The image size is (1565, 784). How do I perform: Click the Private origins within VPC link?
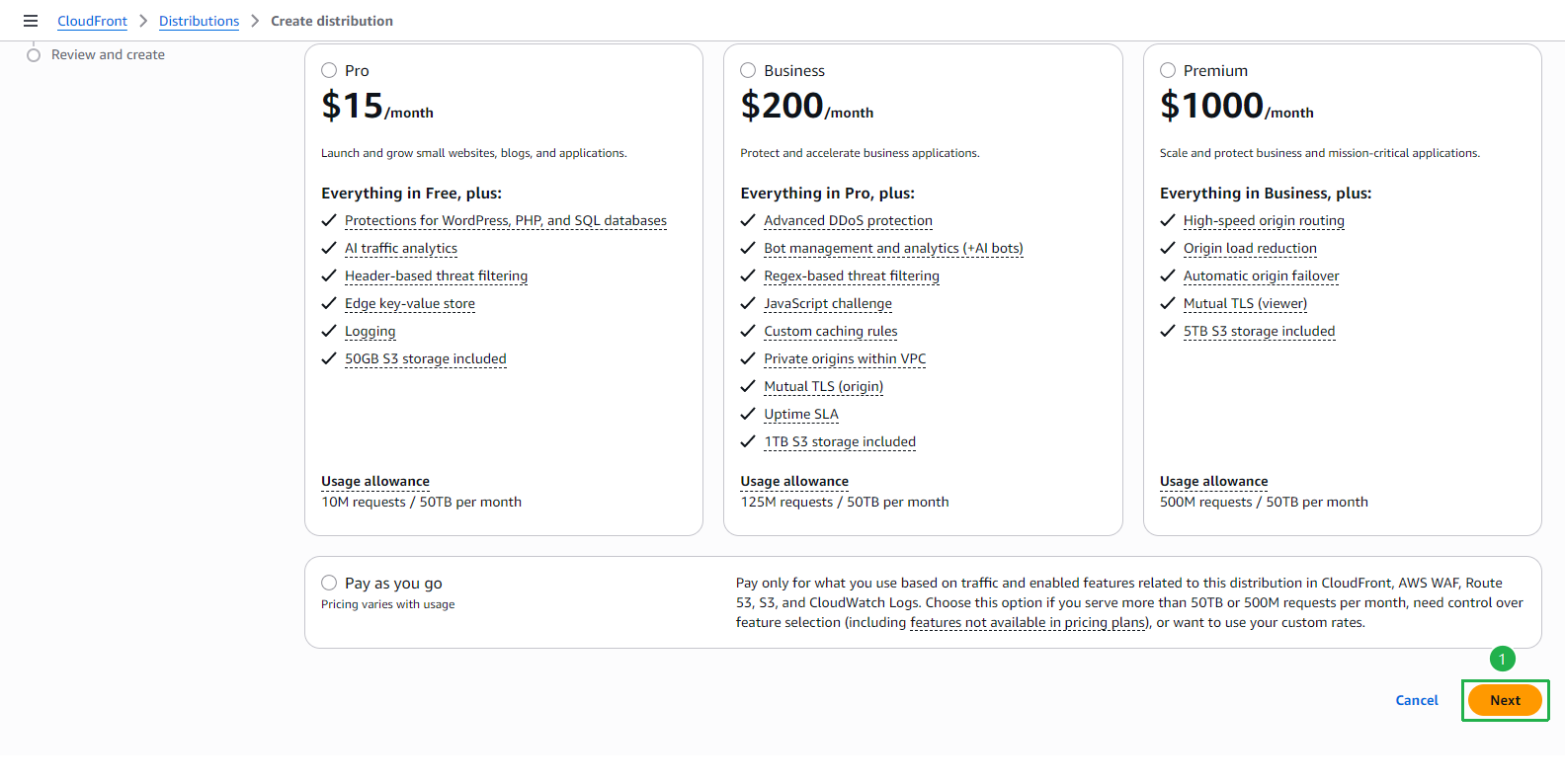pyautogui.click(x=845, y=358)
